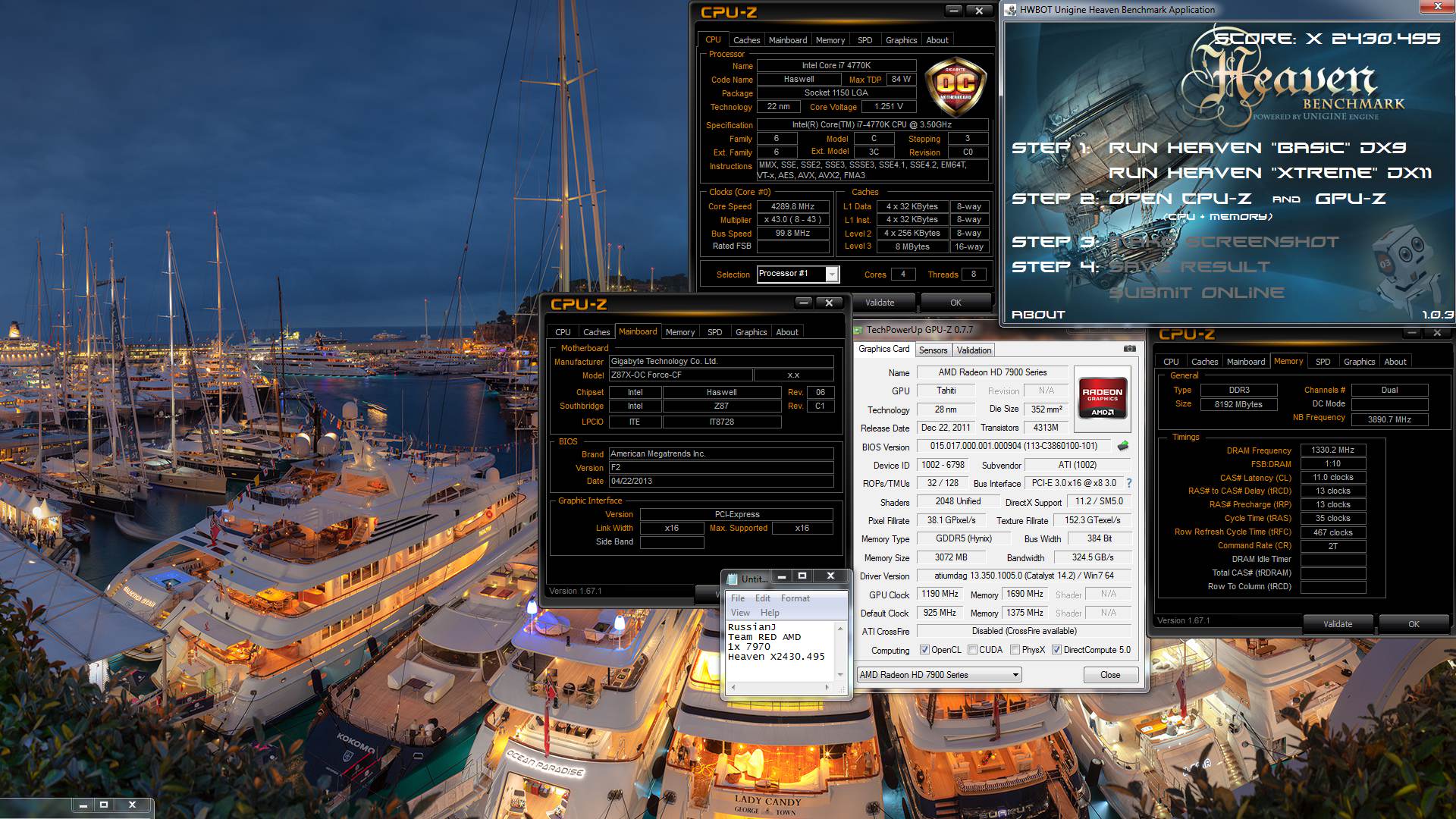The width and height of the screenshot is (1456, 819).
Task: Click About in Heaven benchmark
Action: pos(1038,315)
